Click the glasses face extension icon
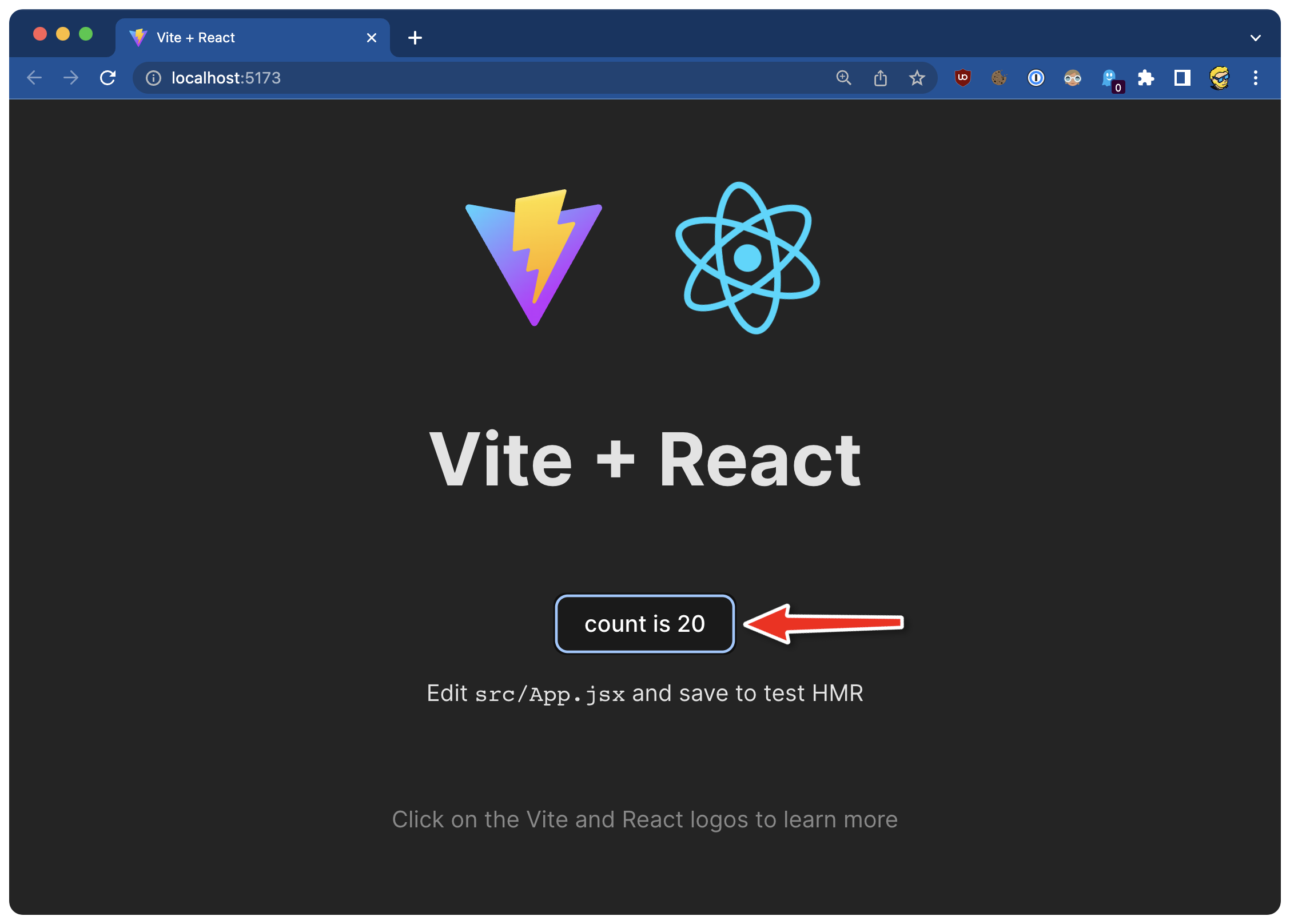This screenshot has width=1290, height=924. [1072, 78]
